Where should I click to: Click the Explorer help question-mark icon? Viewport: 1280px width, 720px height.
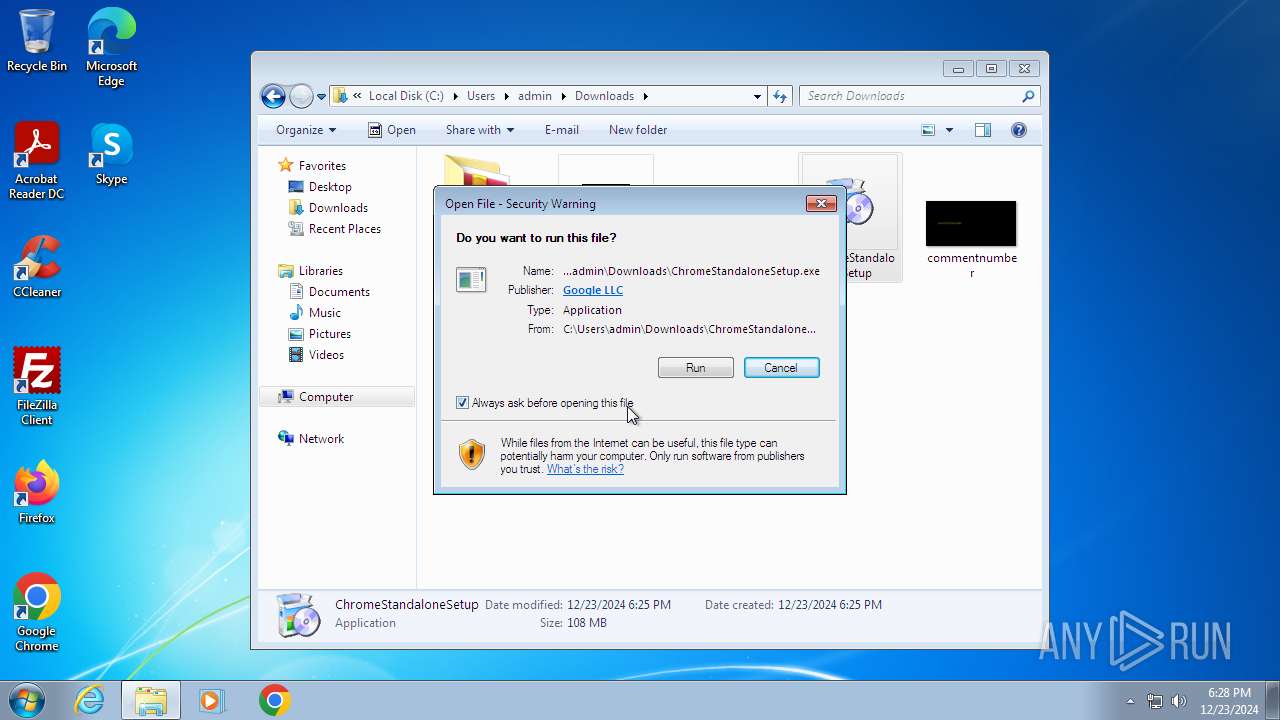1019,130
